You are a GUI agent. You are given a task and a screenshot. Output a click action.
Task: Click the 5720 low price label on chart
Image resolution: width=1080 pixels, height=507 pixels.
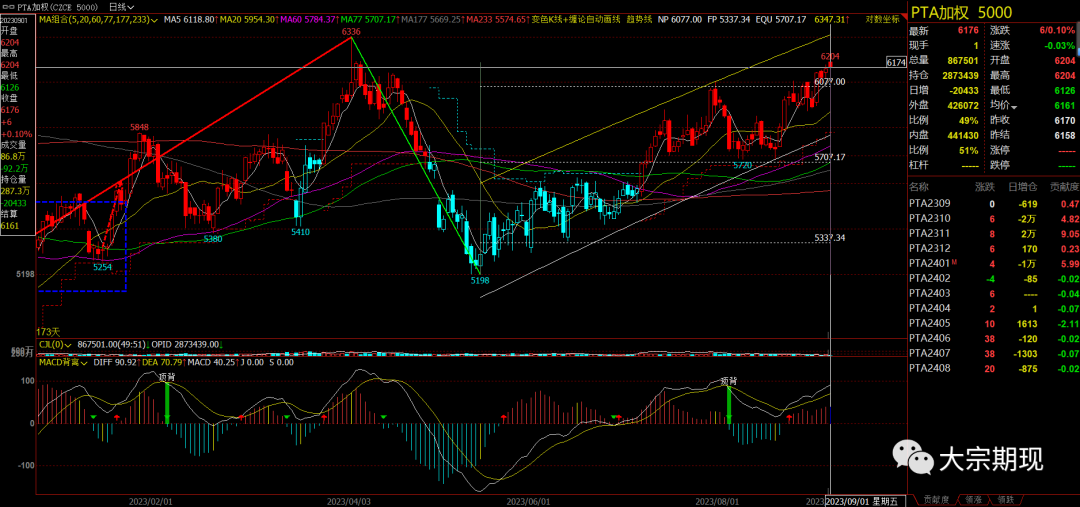741,166
